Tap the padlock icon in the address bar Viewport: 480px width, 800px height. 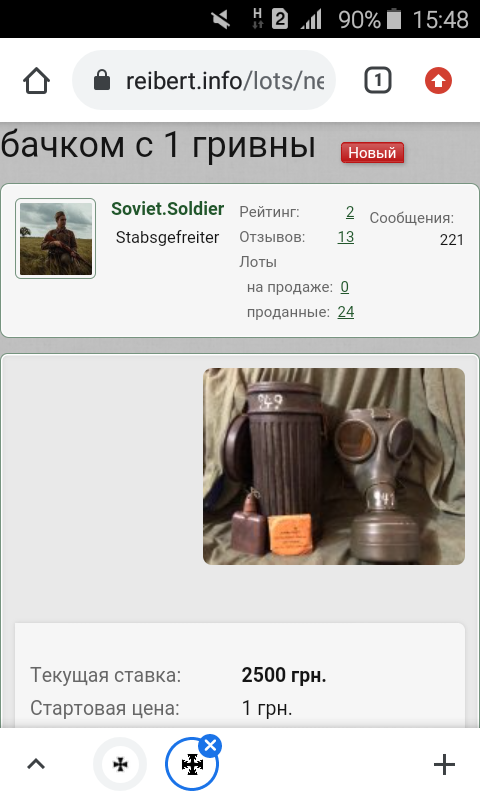pyautogui.click(x=102, y=80)
